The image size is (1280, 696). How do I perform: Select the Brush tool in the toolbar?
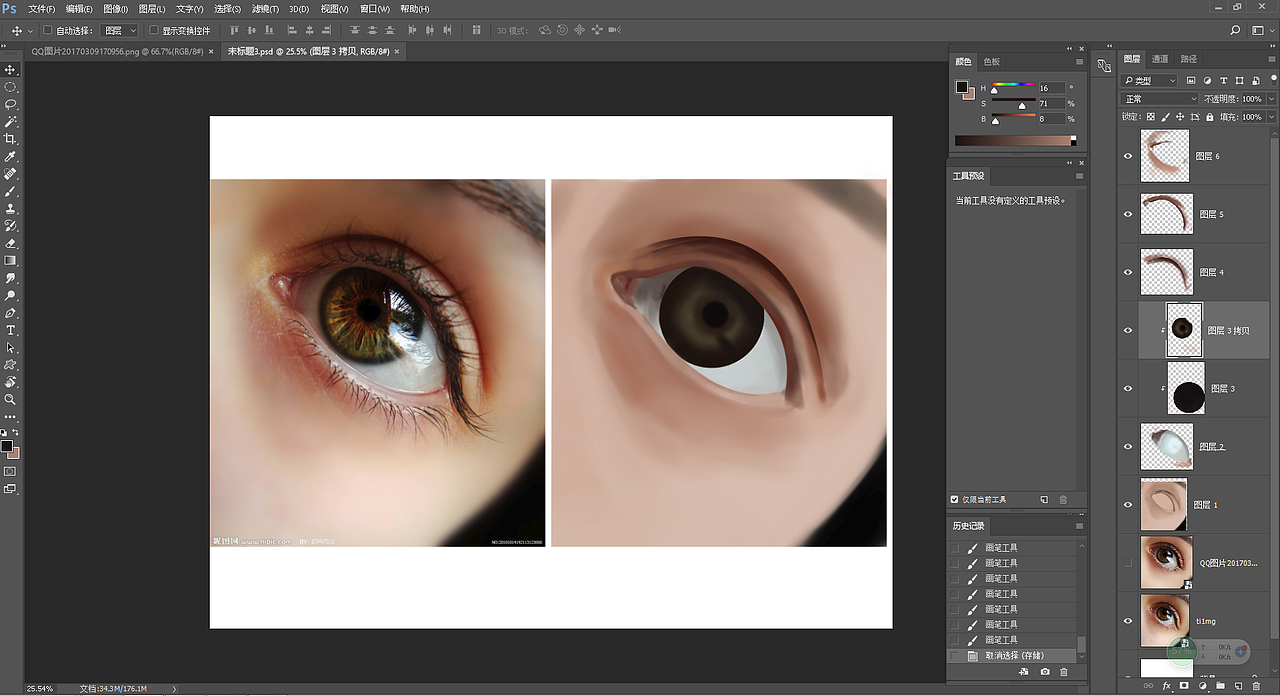pos(11,191)
